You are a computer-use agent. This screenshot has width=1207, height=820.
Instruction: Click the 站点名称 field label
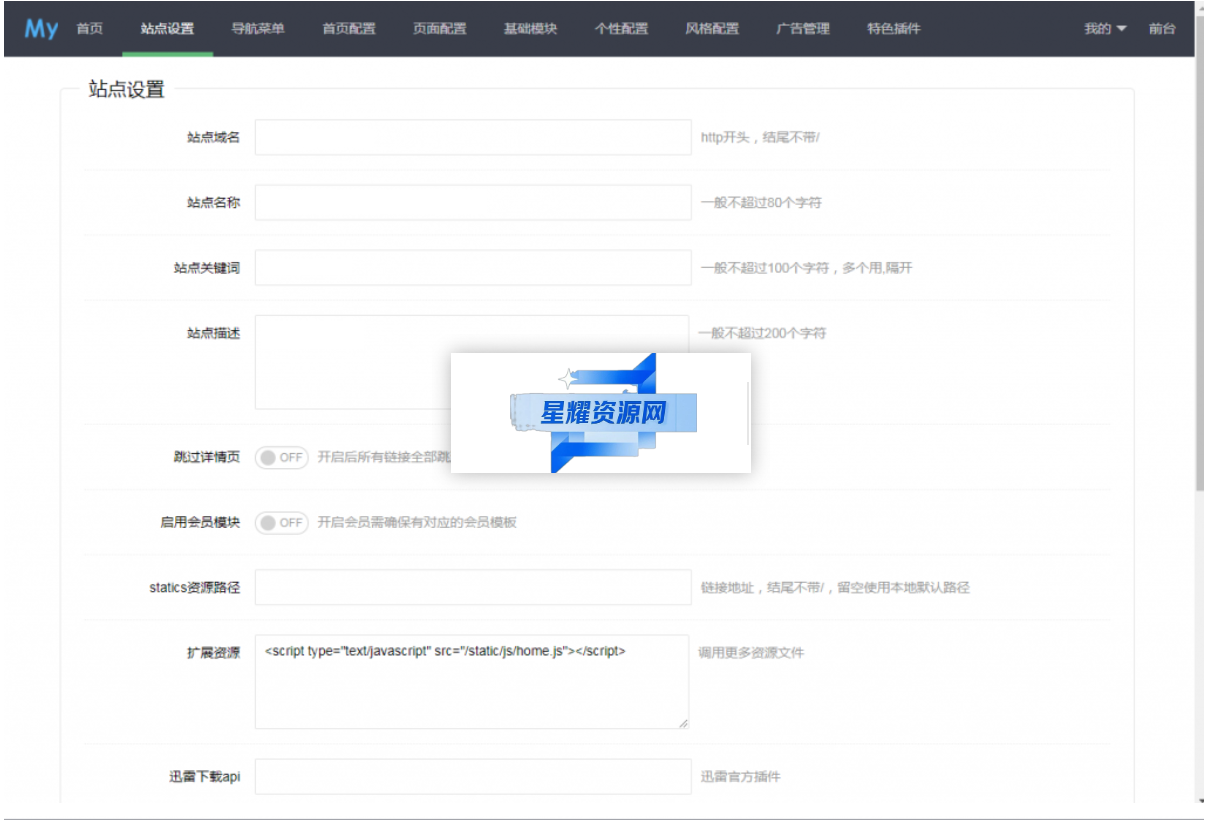213,202
